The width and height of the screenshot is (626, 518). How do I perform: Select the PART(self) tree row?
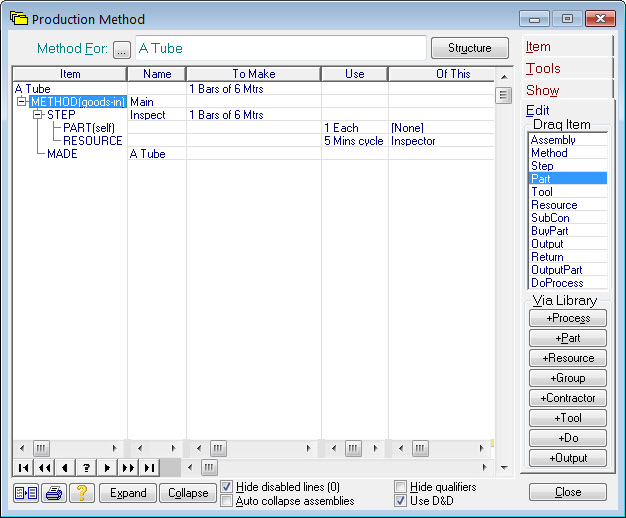coord(89,128)
